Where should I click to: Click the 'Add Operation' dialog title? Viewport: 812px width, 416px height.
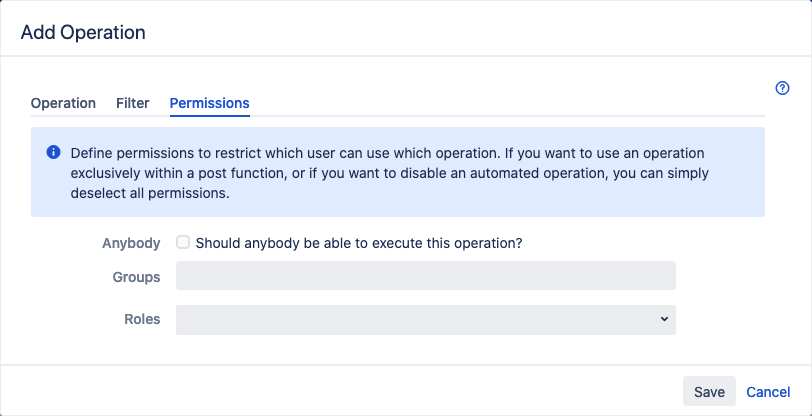83,32
